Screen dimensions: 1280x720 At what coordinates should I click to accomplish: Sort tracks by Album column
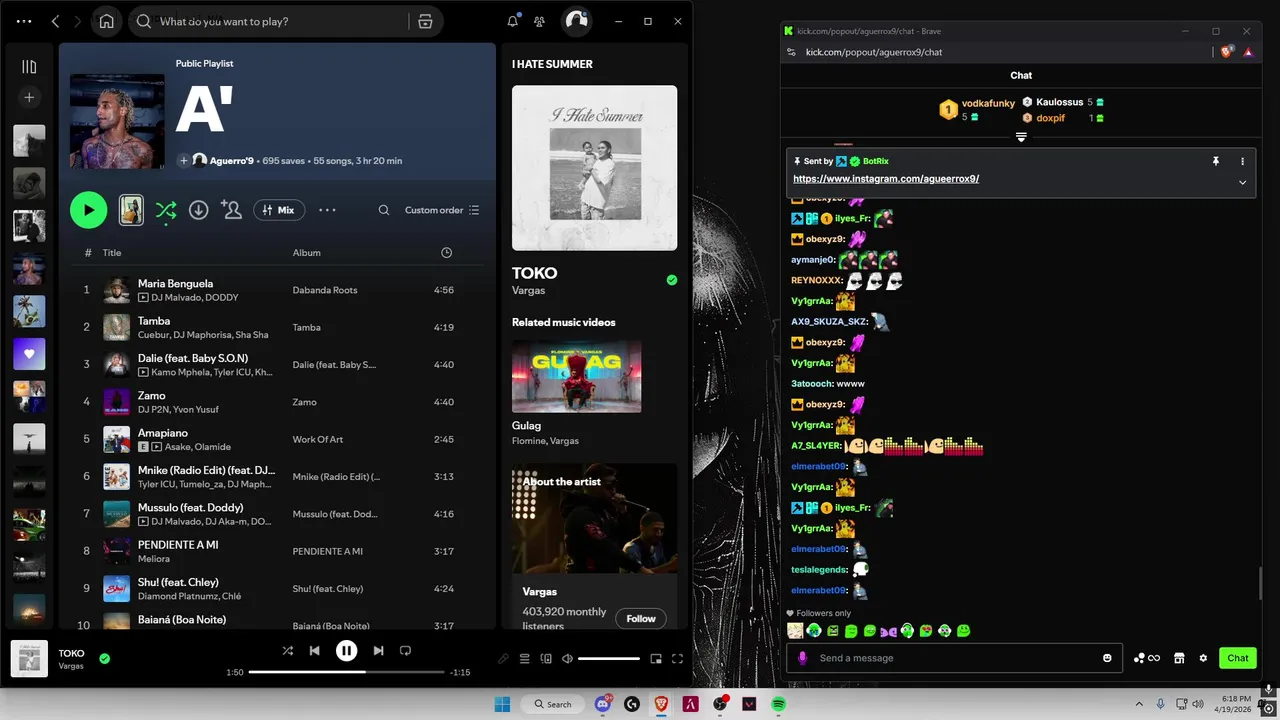pos(306,253)
